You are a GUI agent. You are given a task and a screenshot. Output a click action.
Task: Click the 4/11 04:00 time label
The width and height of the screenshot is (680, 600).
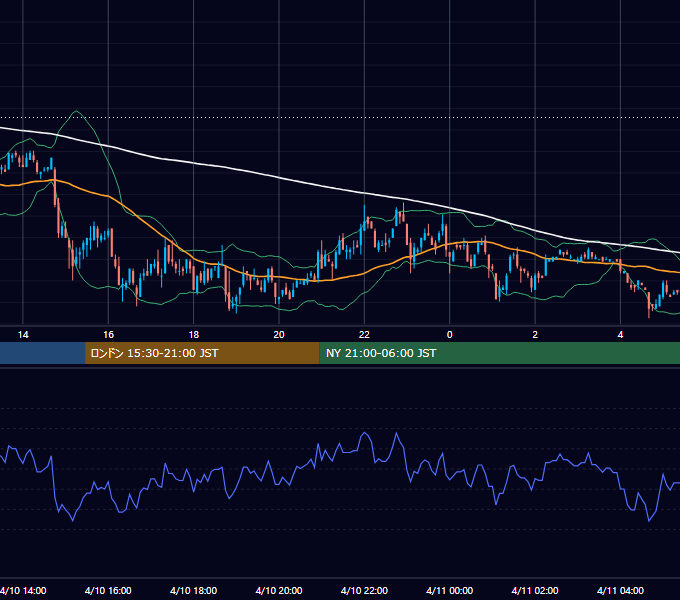tap(621, 590)
